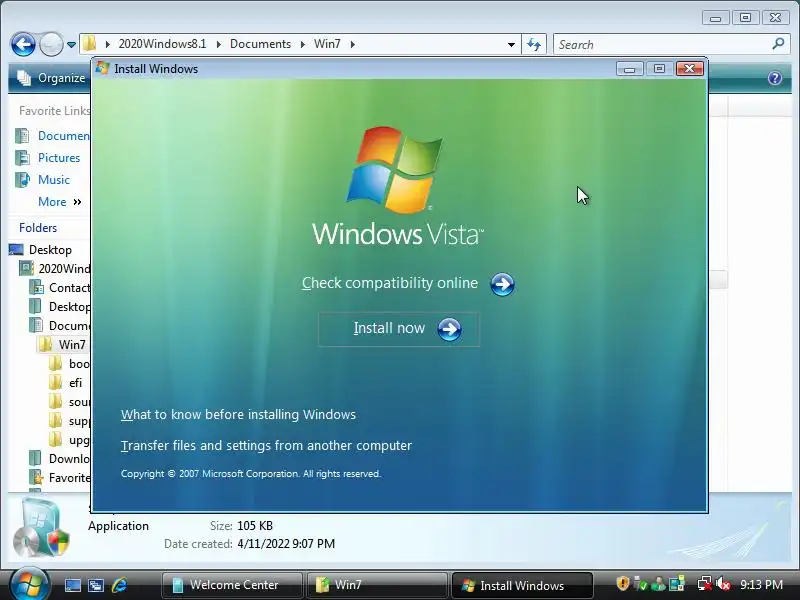
Task: Click the Refresh button in Explorer
Action: click(534, 44)
